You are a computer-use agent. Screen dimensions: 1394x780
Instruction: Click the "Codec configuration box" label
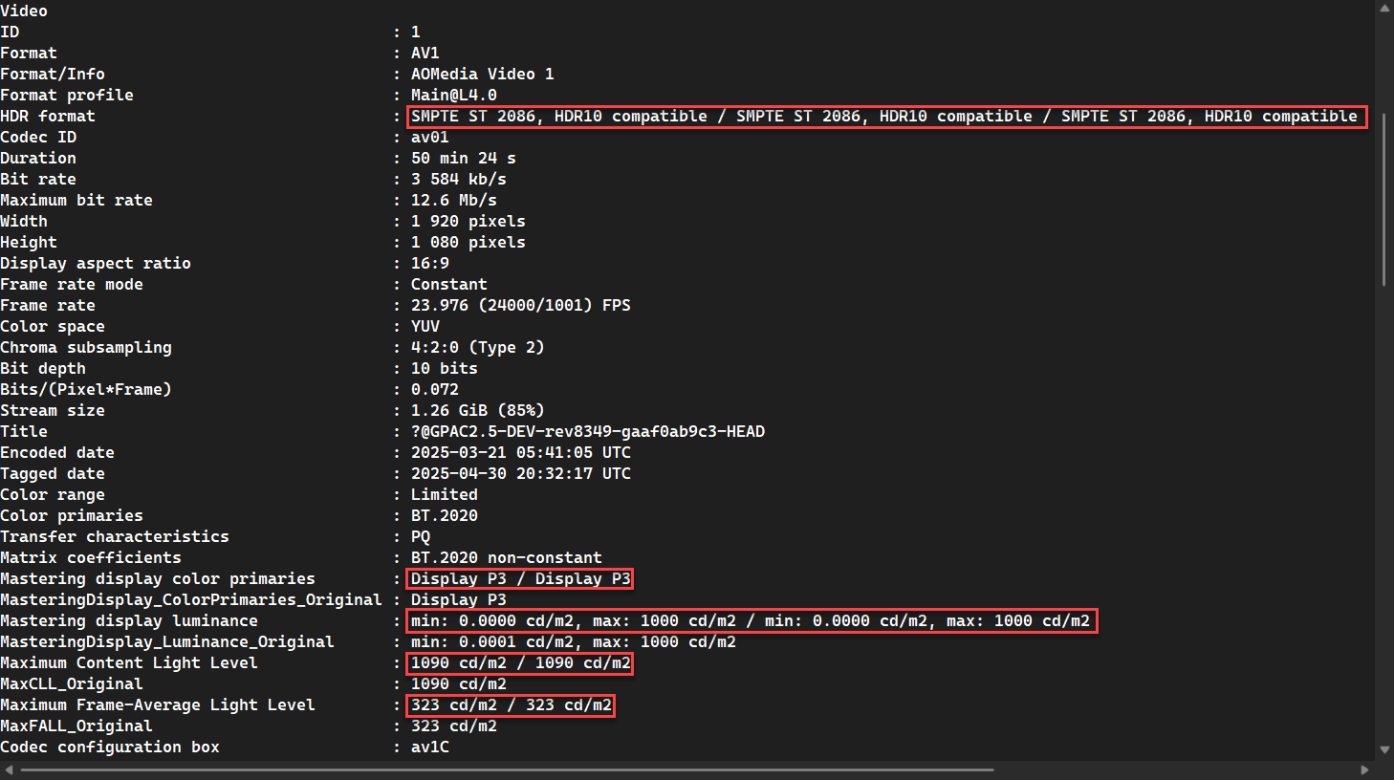[x=110, y=747]
